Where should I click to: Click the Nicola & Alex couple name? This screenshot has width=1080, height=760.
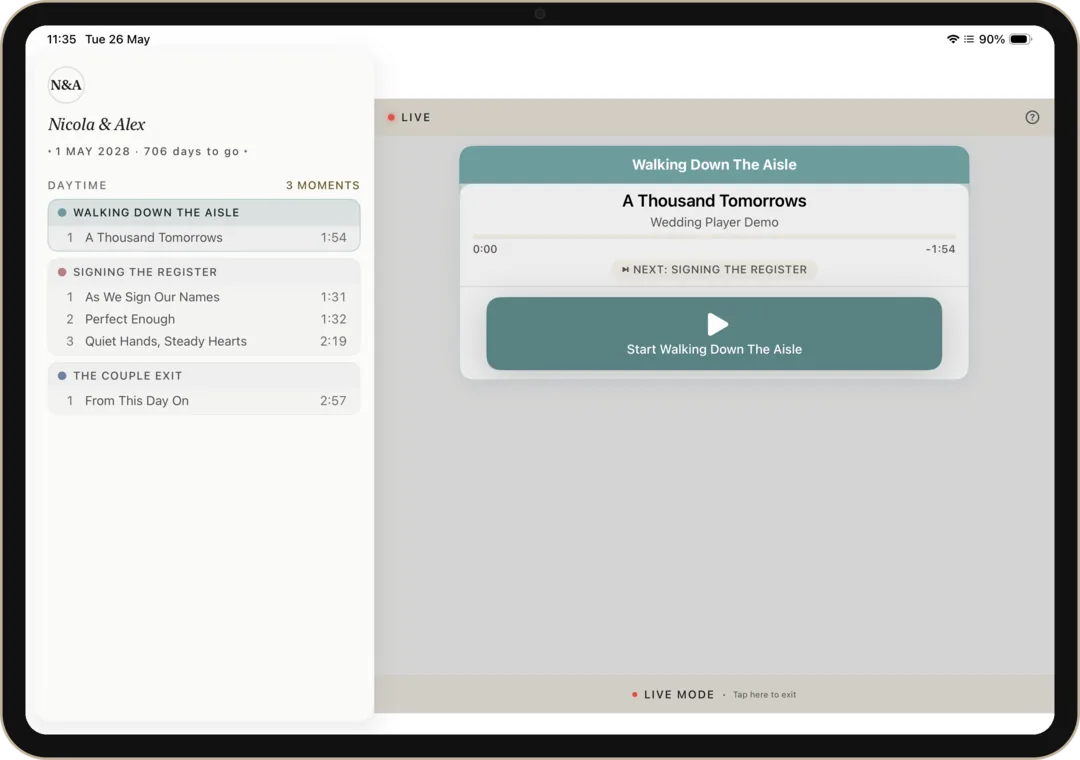96,124
